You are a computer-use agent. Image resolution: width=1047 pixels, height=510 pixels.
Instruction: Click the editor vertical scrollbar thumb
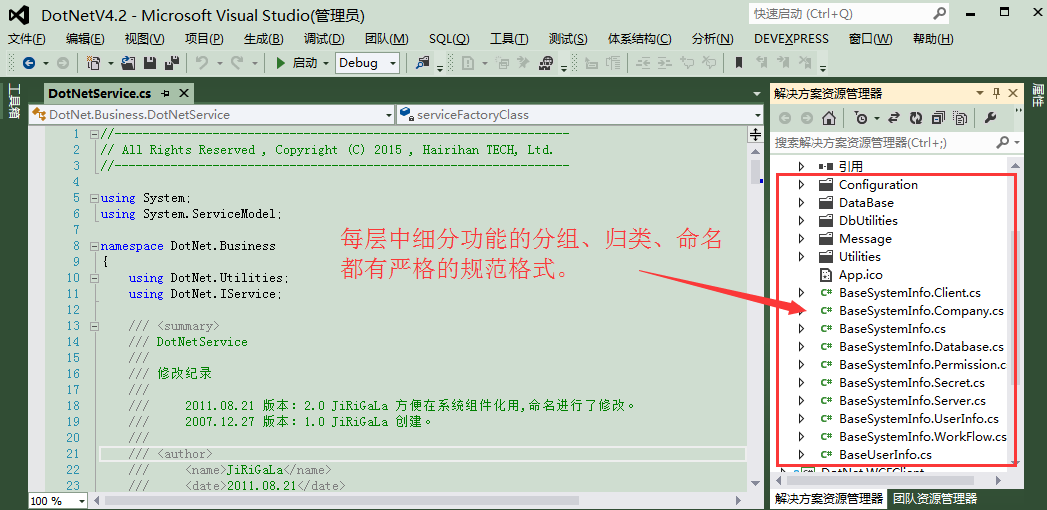click(755, 171)
